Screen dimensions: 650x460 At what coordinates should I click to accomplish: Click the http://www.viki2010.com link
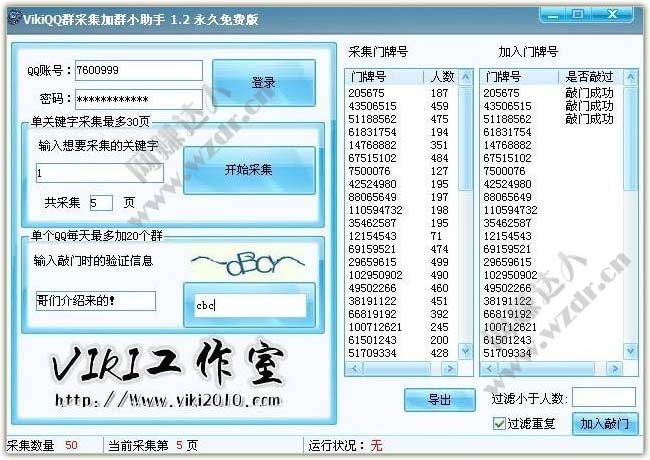tap(168, 400)
